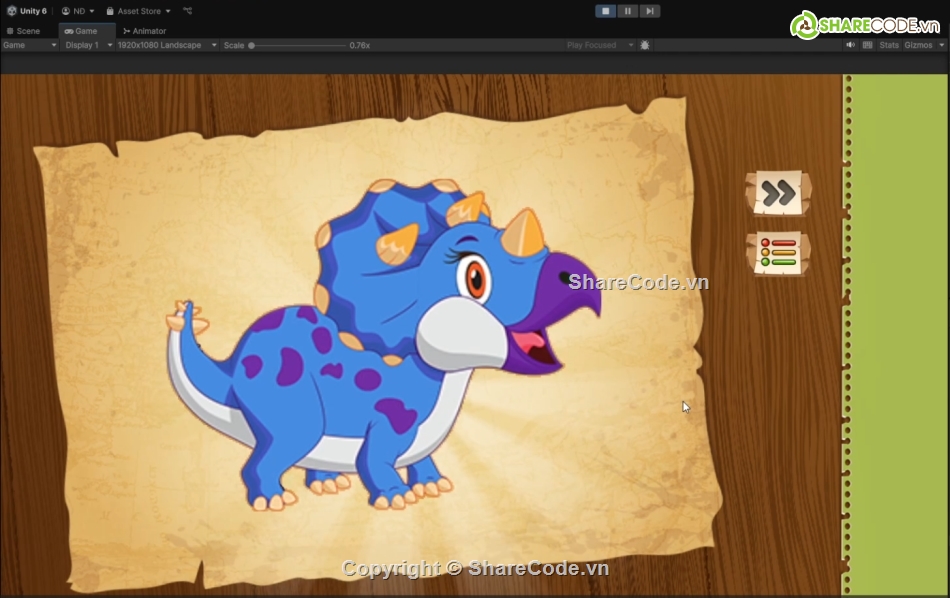Toggle Gizmos in the Game view
Viewport: 950px width, 598px height.
coord(918,45)
